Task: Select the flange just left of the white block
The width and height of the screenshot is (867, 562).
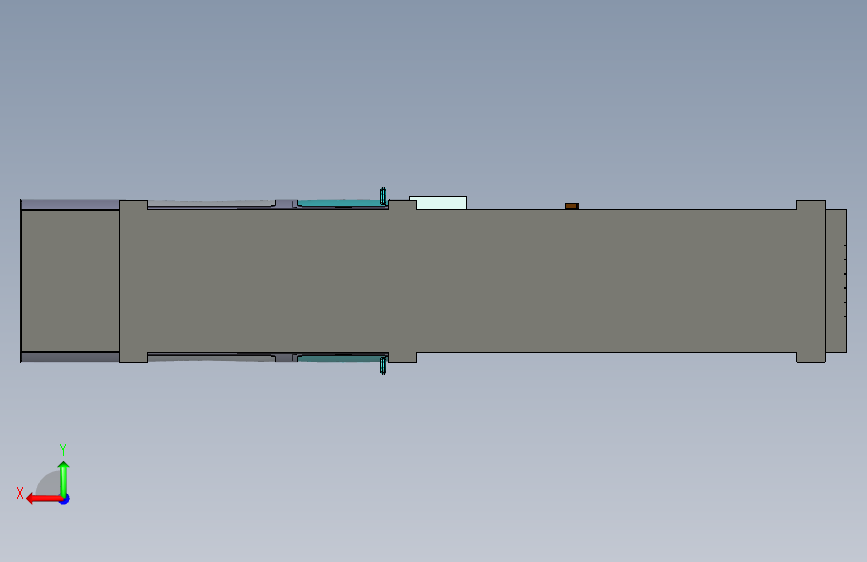Action: (x=403, y=205)
